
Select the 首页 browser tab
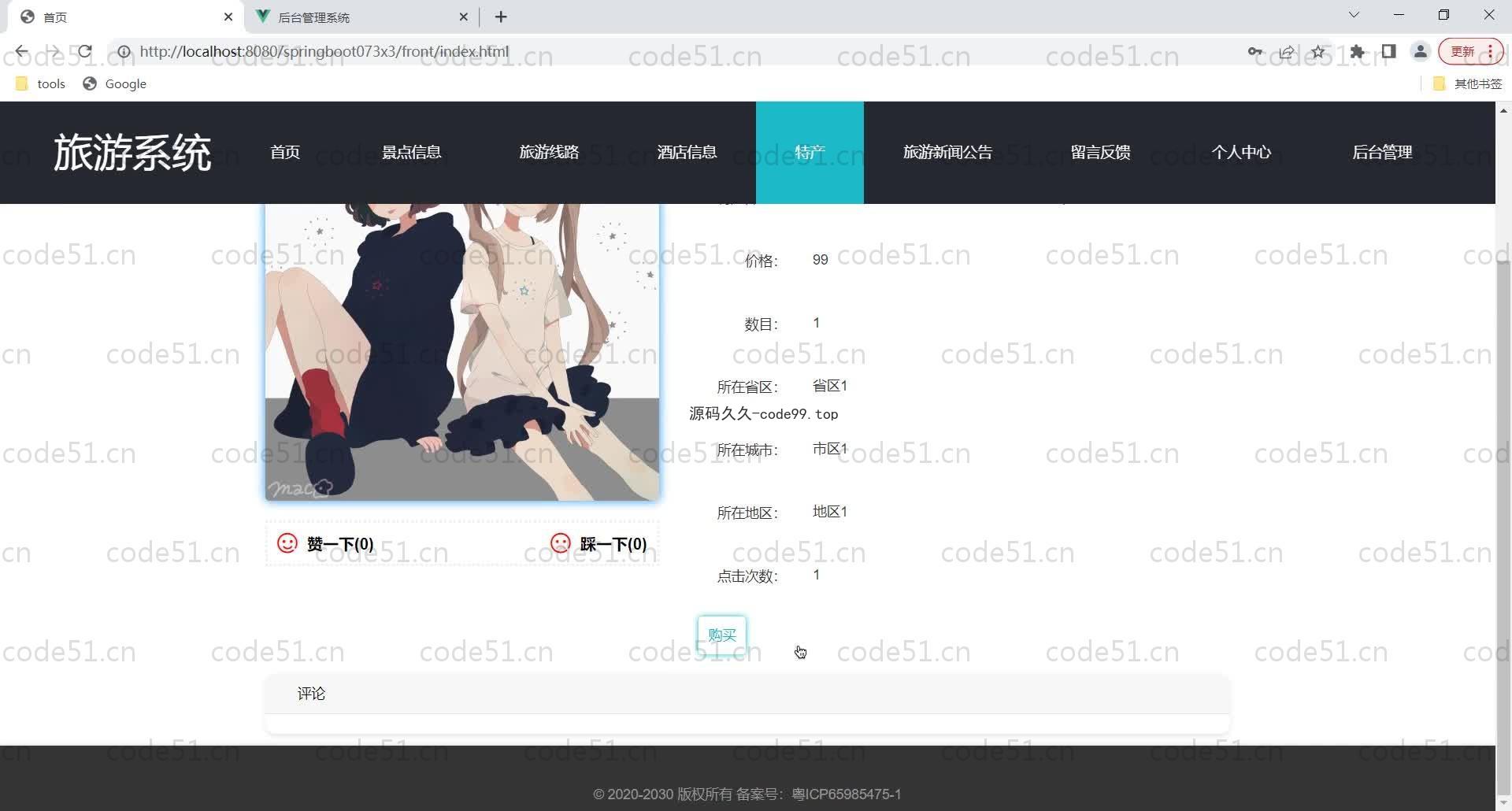(x=126, y=17)
